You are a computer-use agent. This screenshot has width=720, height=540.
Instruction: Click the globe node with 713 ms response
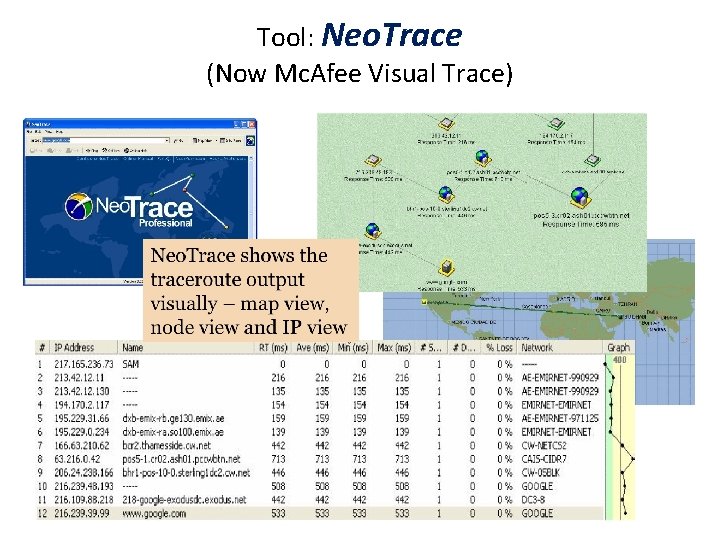click(482, 158)
